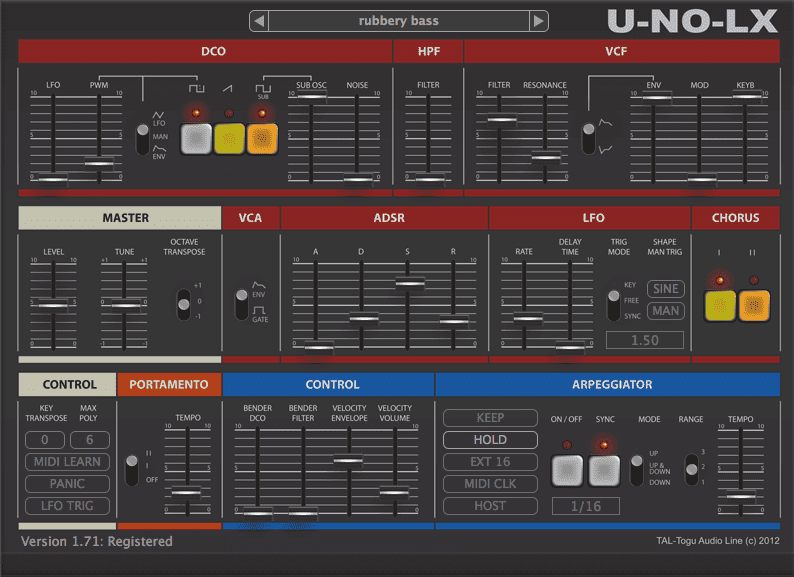Adjust the SUB OSC level slider
Viewport: 794px width, 577px height.
[311, 94]
